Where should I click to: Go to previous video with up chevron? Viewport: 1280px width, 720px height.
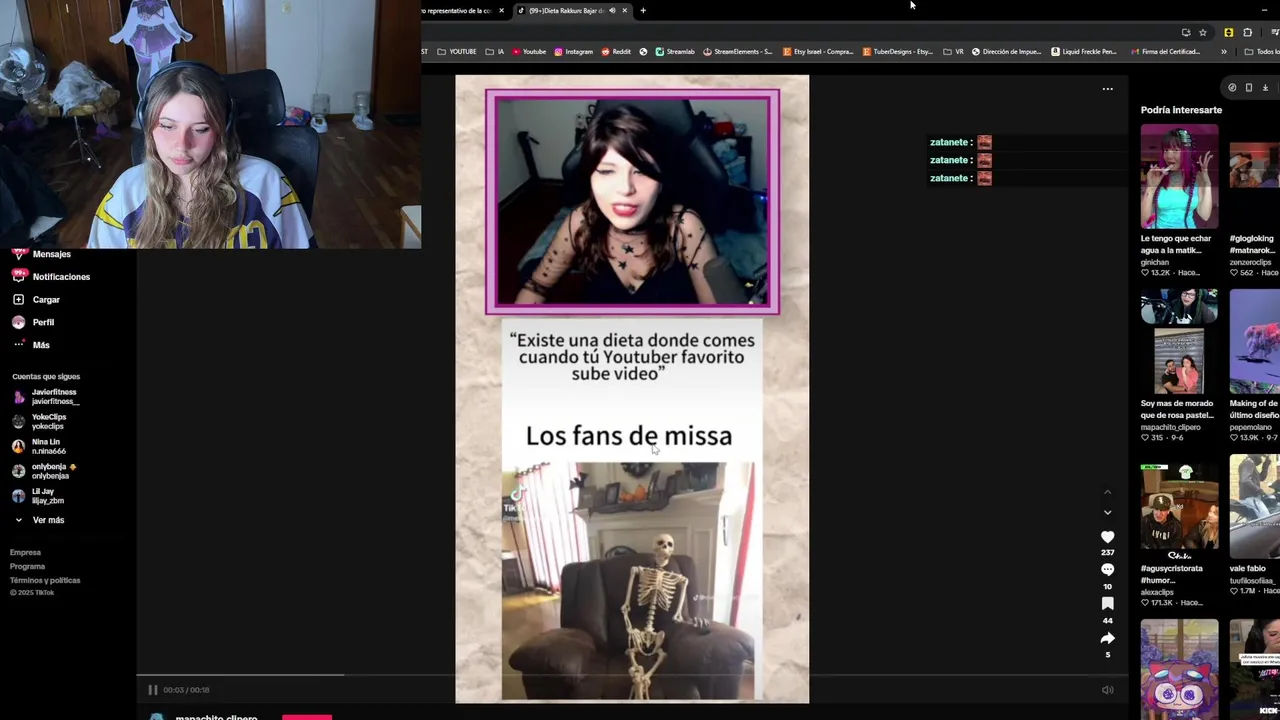pyautogui.click(x=1107, y=492)
